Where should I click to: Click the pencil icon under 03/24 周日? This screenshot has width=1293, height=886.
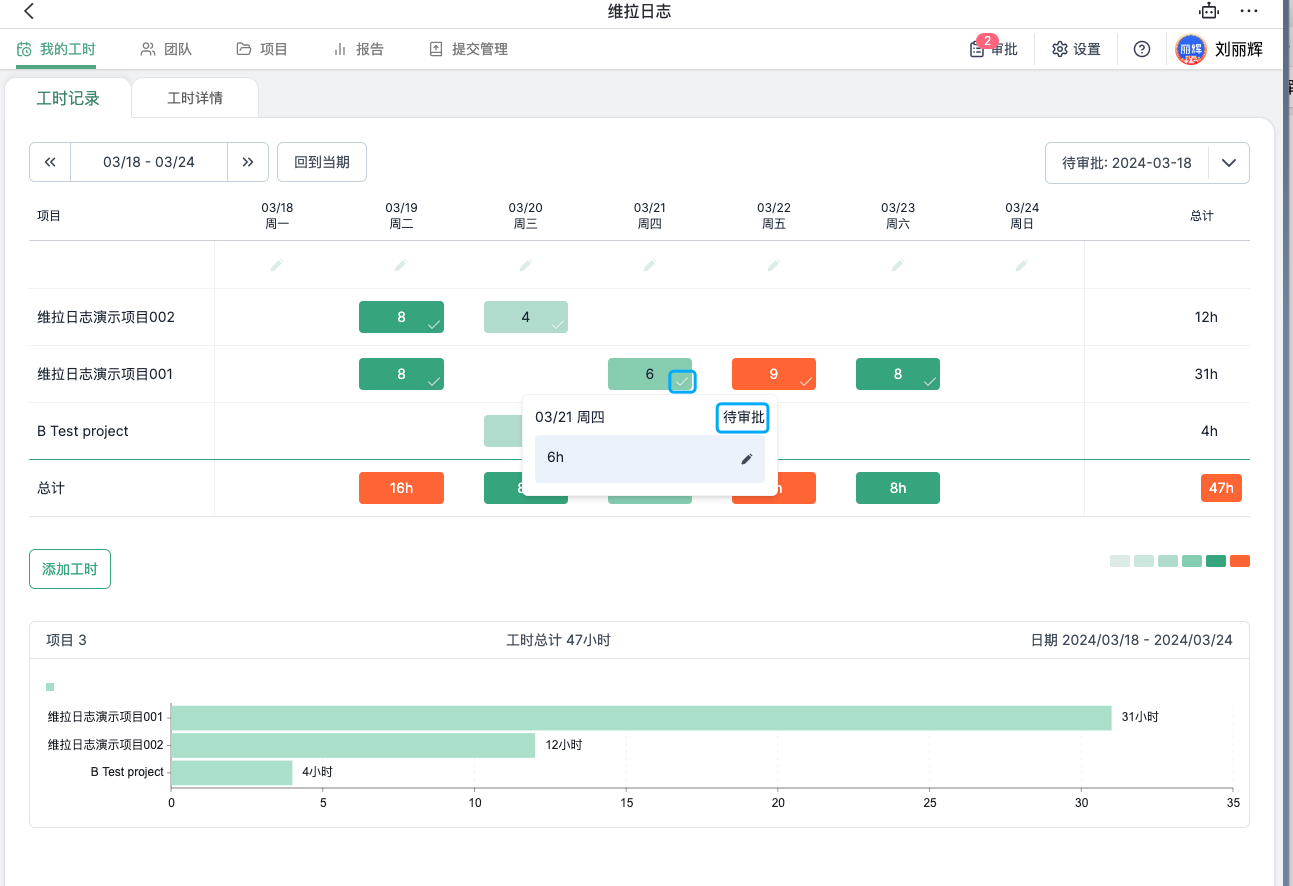point(1022,265)
